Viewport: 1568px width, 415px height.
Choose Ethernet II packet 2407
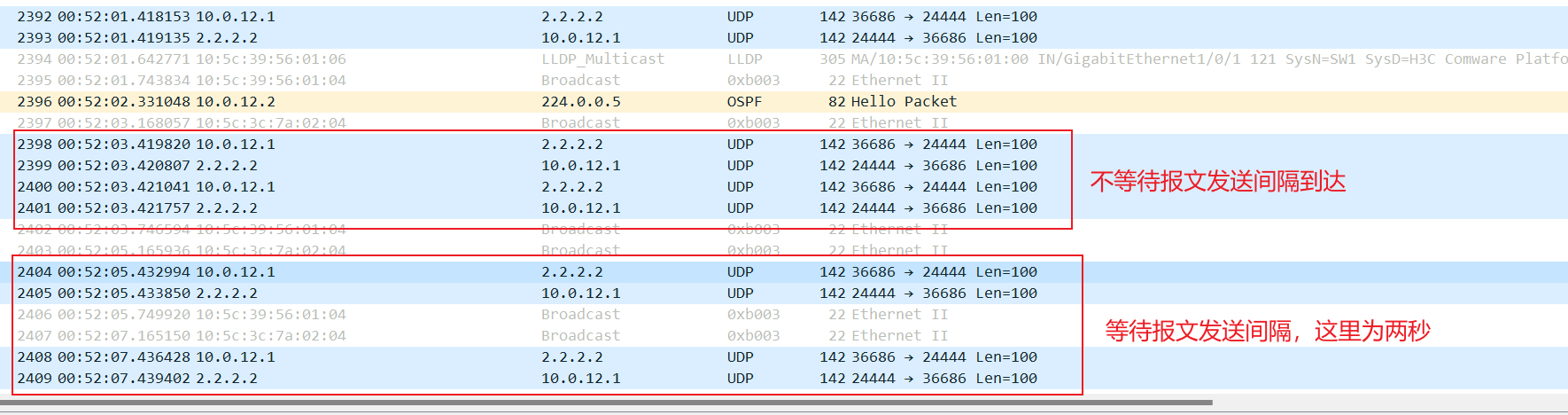(532, 336)
